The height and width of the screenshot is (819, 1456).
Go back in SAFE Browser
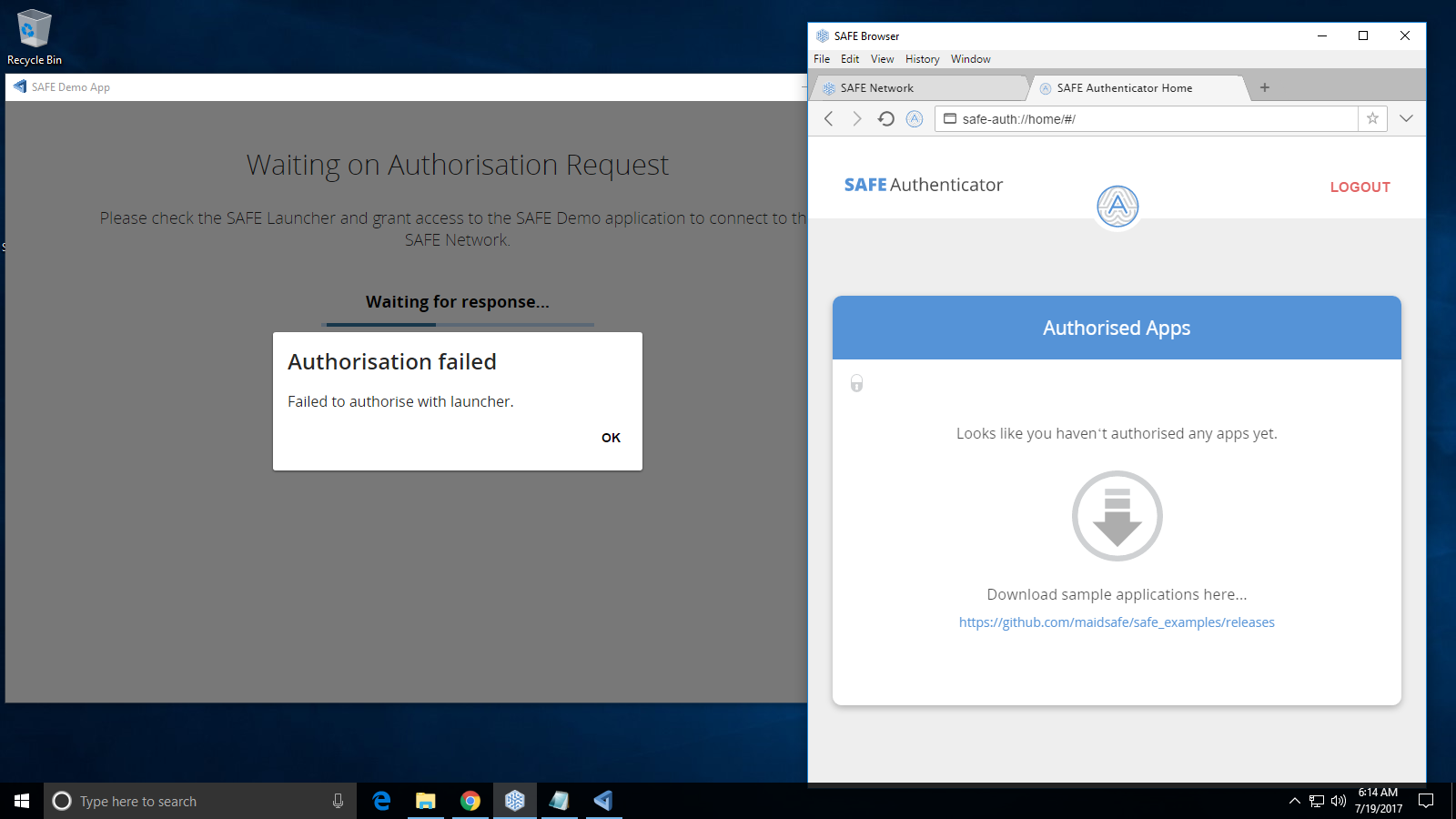click(828, 119)
